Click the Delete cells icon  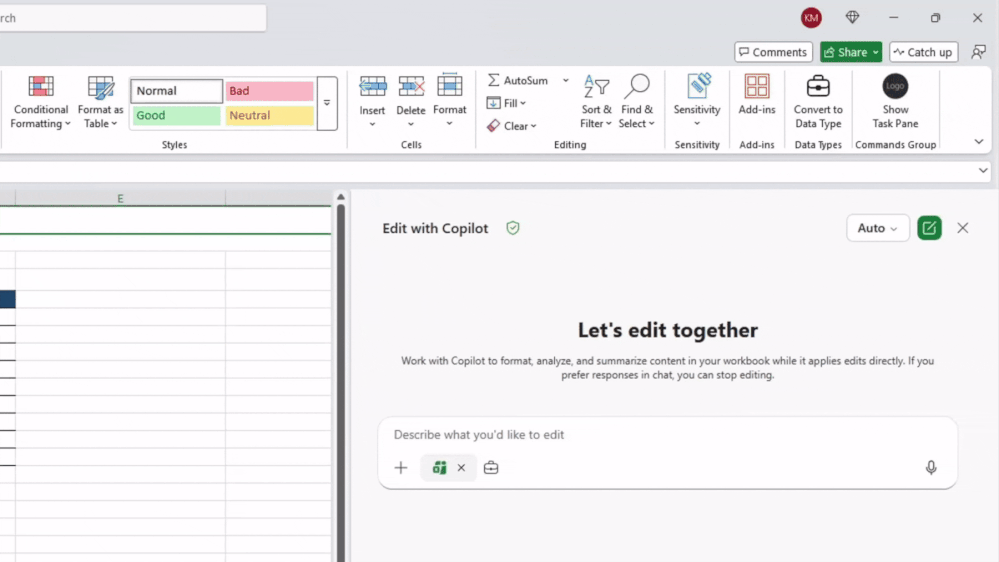coord(411,87)
